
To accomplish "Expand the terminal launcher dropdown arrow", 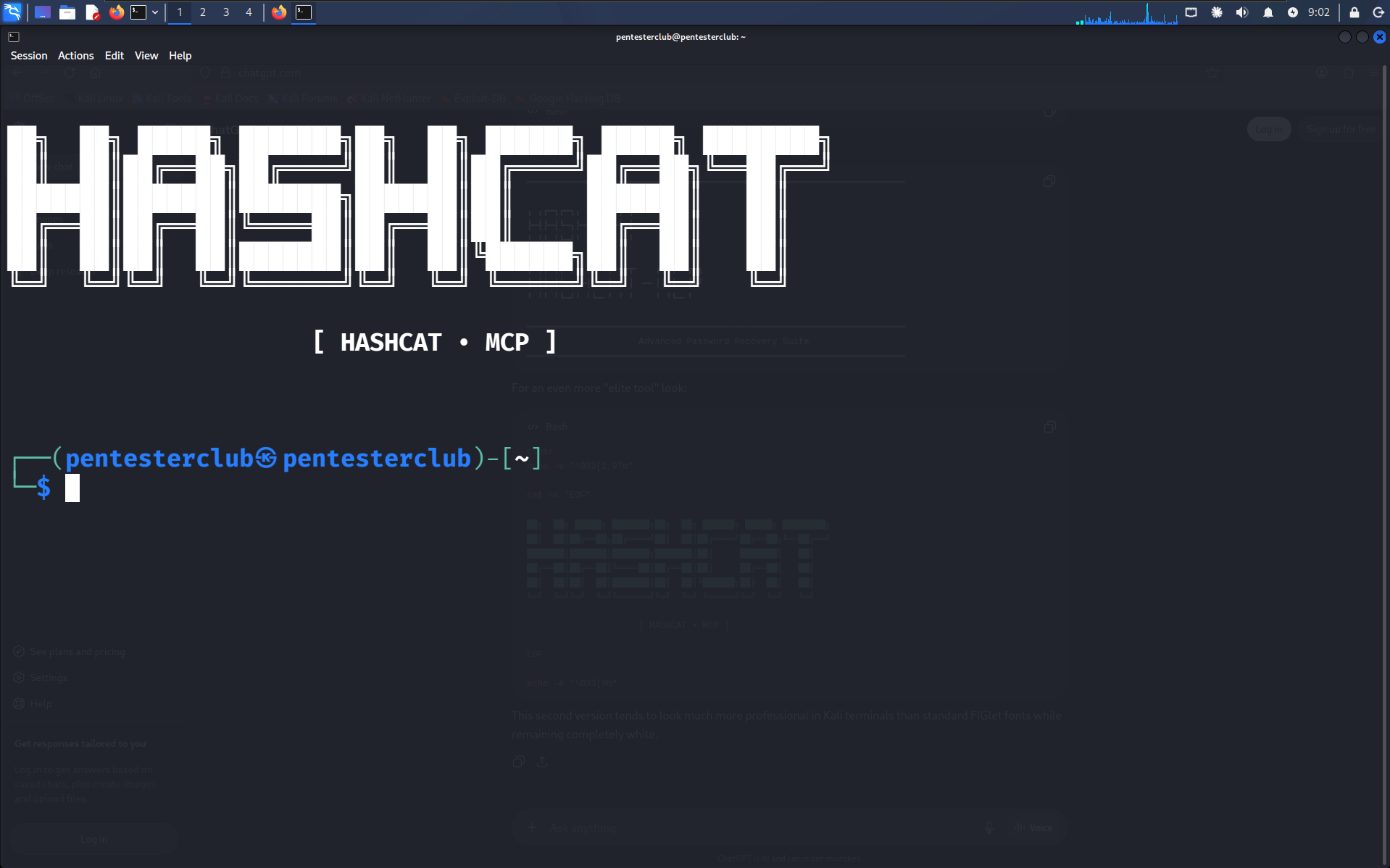I will pos(155,12).
